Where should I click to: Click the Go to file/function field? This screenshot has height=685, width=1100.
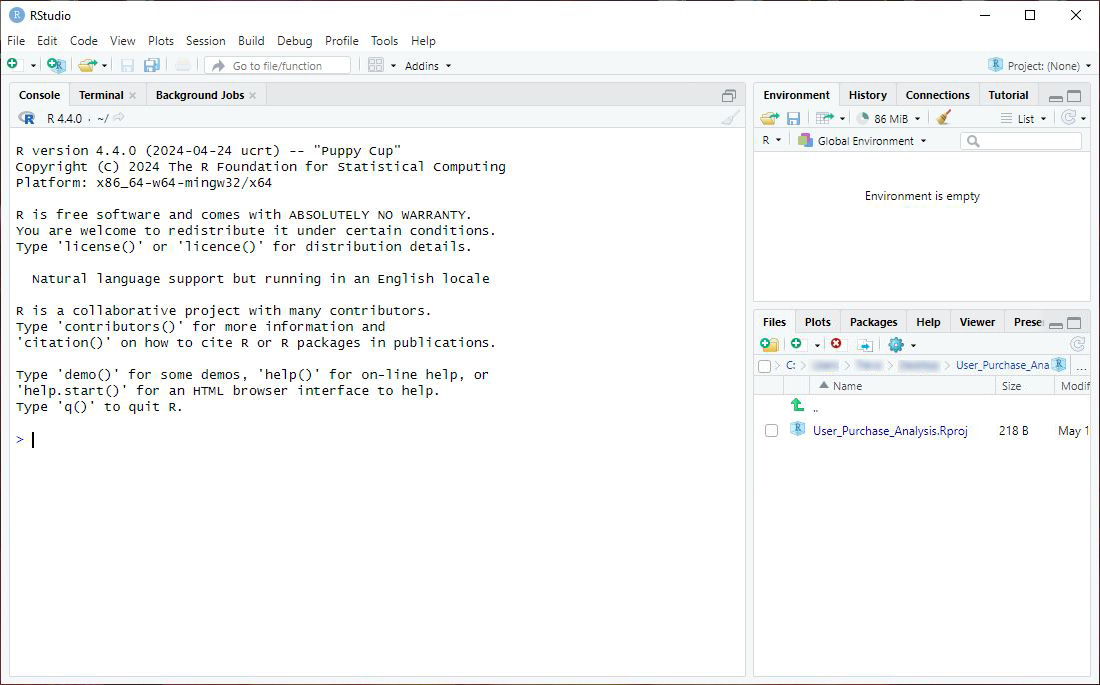[x=277, y=65]
